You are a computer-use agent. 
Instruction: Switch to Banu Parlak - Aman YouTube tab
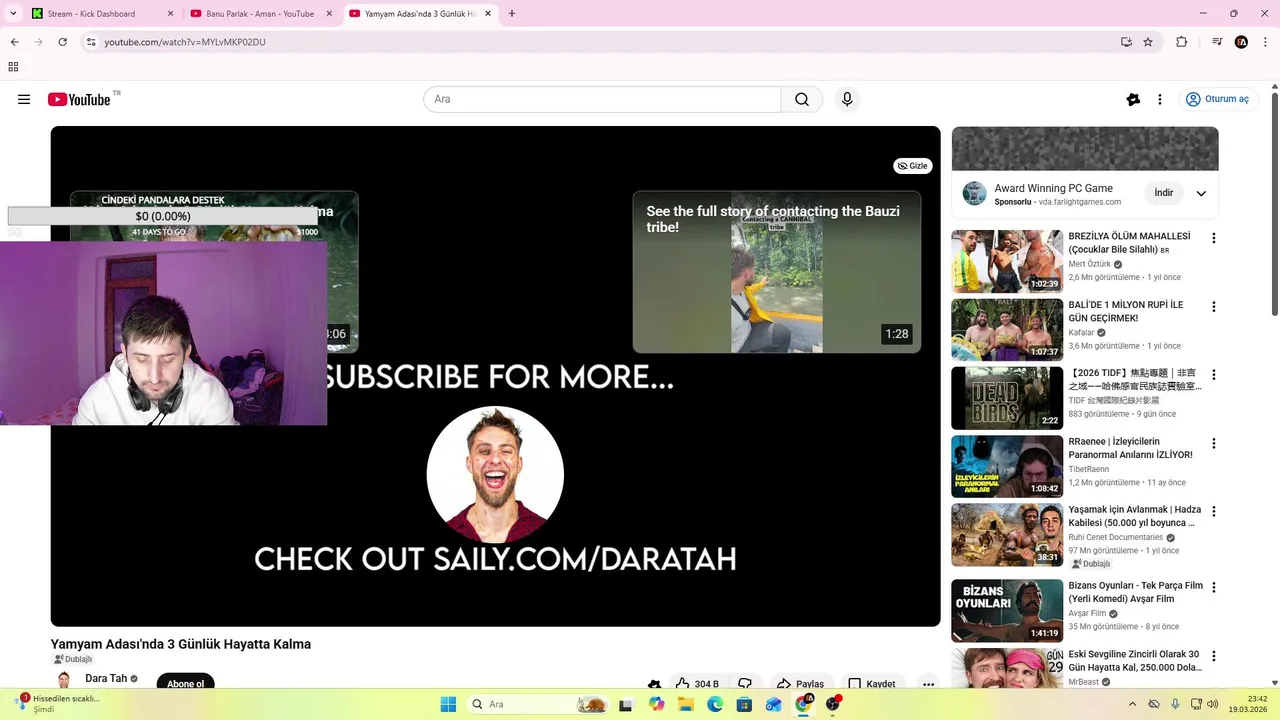point(260,14)
